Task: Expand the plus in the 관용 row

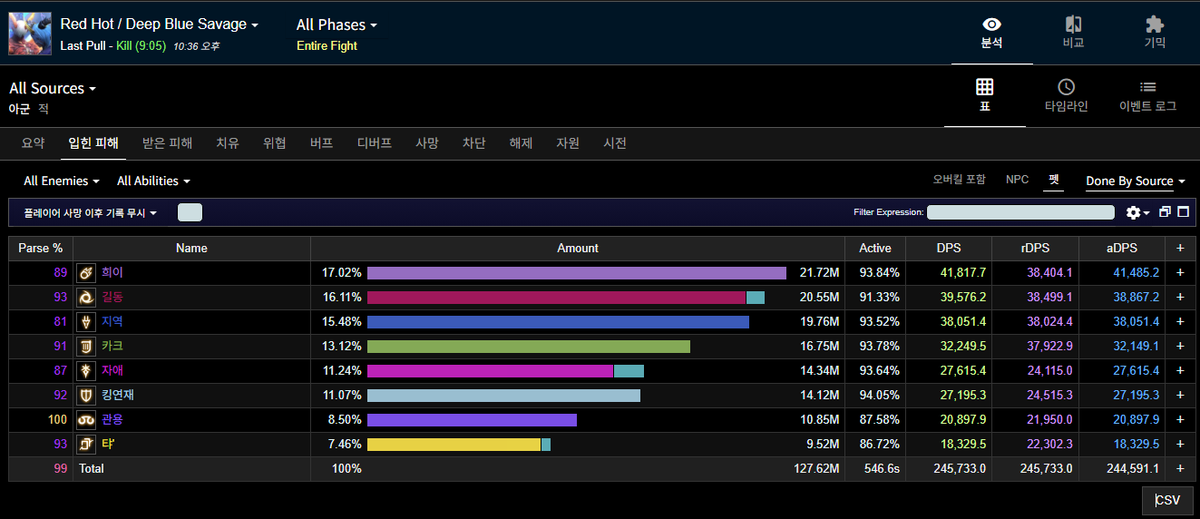Action: 1179,420
